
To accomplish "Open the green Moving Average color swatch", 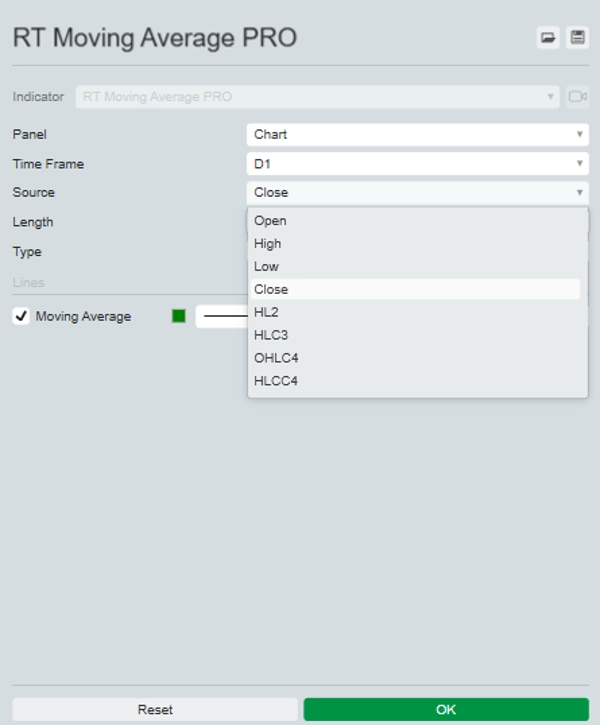I will pyautogui.click(x=179, y=317).
